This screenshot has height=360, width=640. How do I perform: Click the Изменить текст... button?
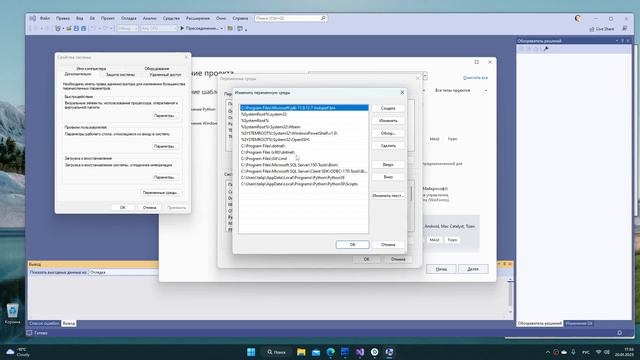coord(388,196)
